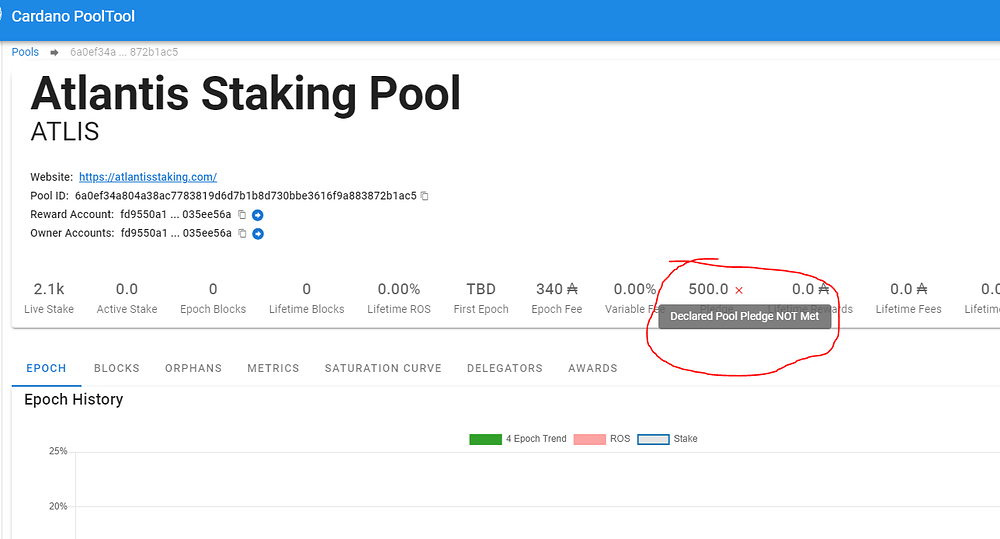Toggle the Stake legend swatch
The height and width of the screenshot is (539, 1000).
tap(653, 439)
